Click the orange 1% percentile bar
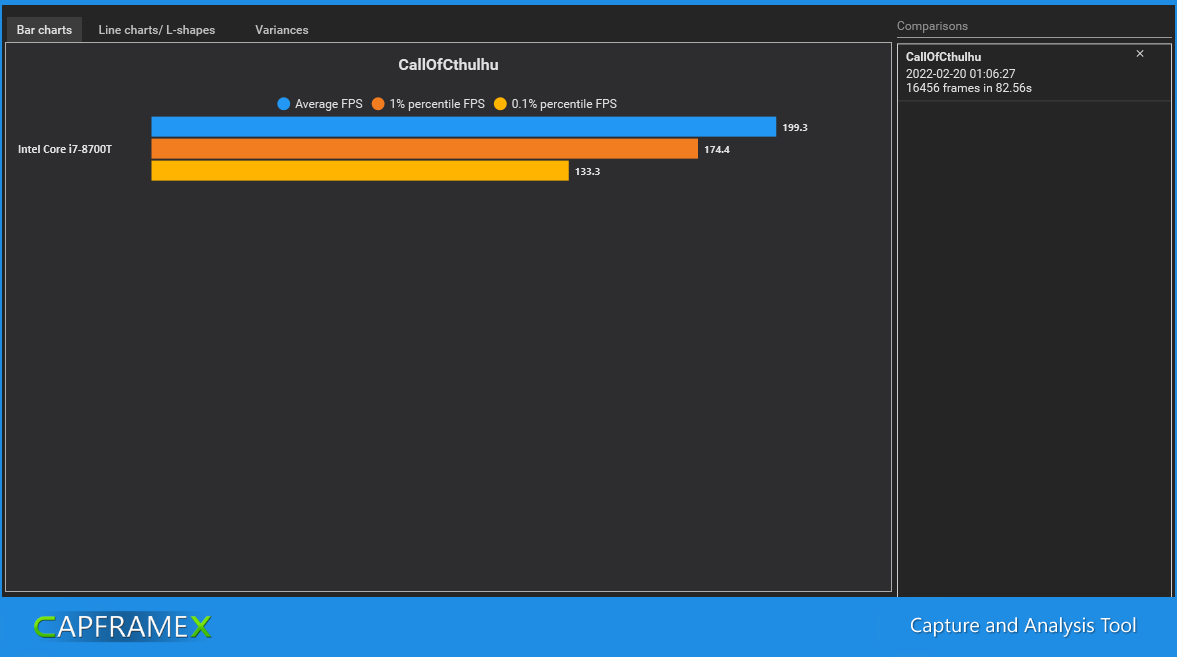The width and height of the screenshot is (1177, 657). [x=424, y=149]
